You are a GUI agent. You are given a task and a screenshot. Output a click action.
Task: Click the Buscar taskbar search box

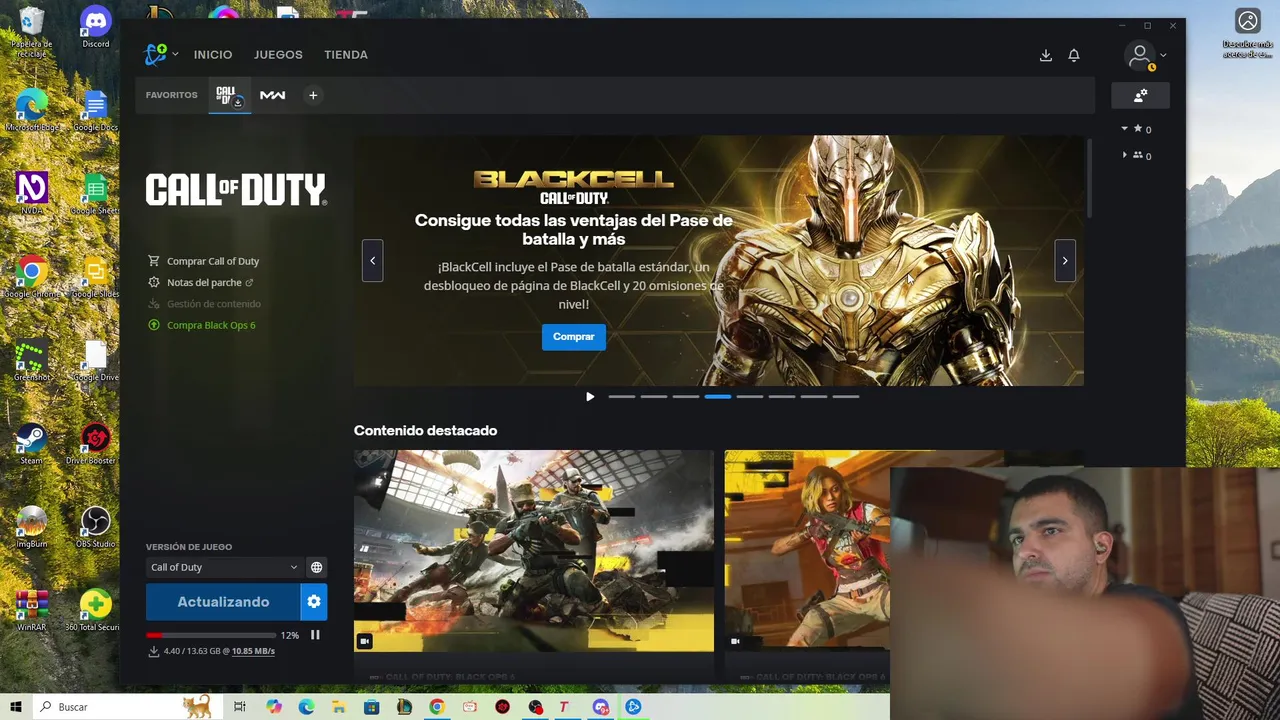coord(128,707)
